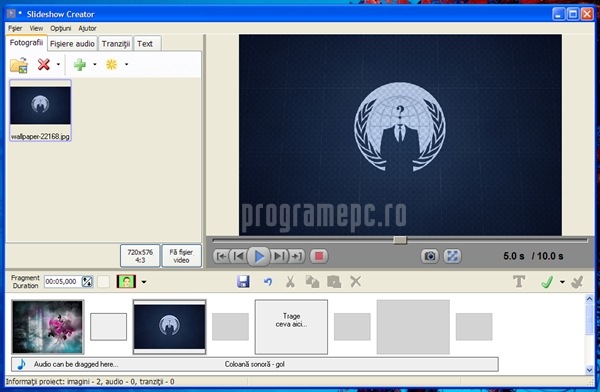The height and width of the screenshot is (392, 600).
Task: Expand dropdown next to portrait thumbnail button
Action: (x=144, y=282)
